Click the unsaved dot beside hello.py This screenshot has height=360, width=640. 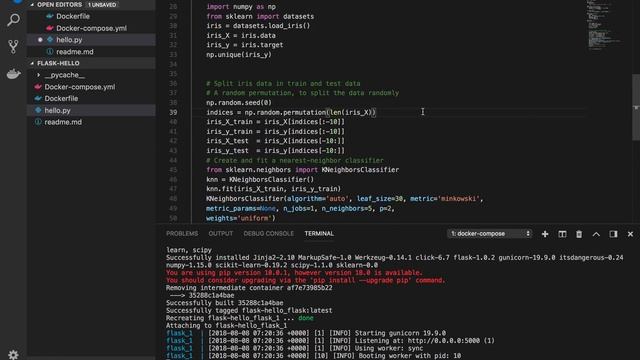40,40
